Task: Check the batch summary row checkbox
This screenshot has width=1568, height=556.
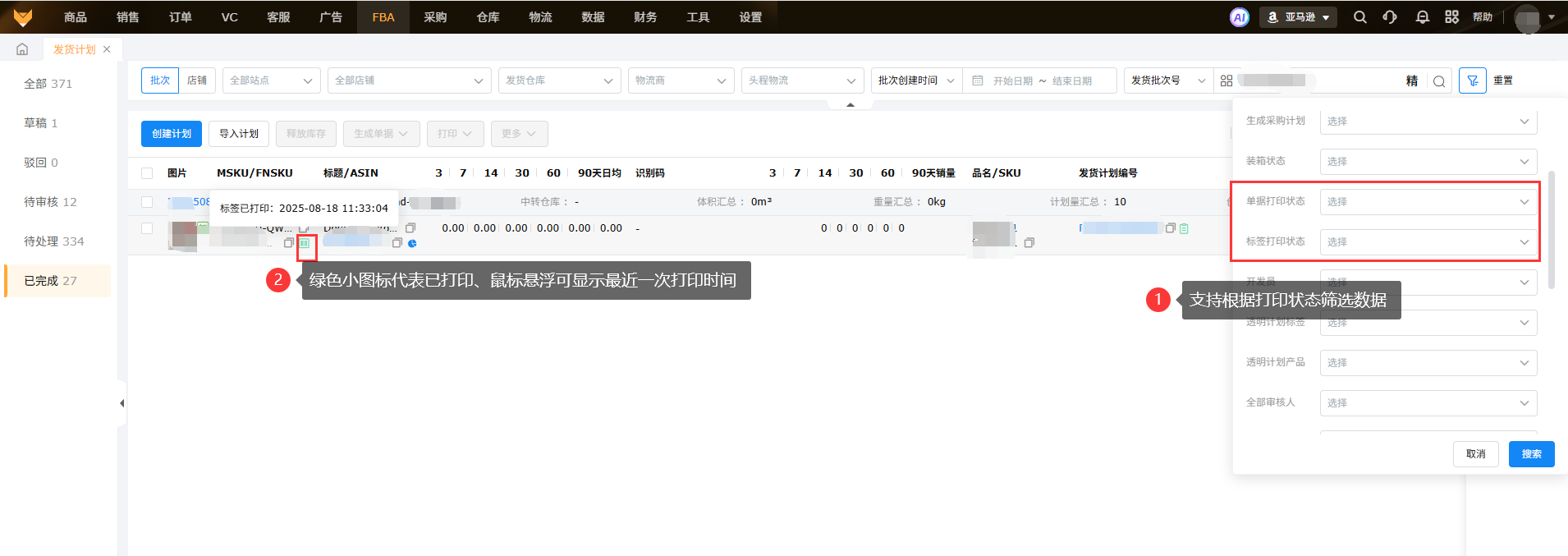Action: (x=147, y=202)
